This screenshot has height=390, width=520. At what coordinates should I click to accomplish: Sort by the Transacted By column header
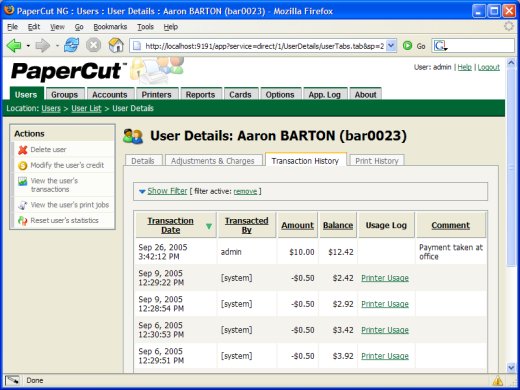247,225
